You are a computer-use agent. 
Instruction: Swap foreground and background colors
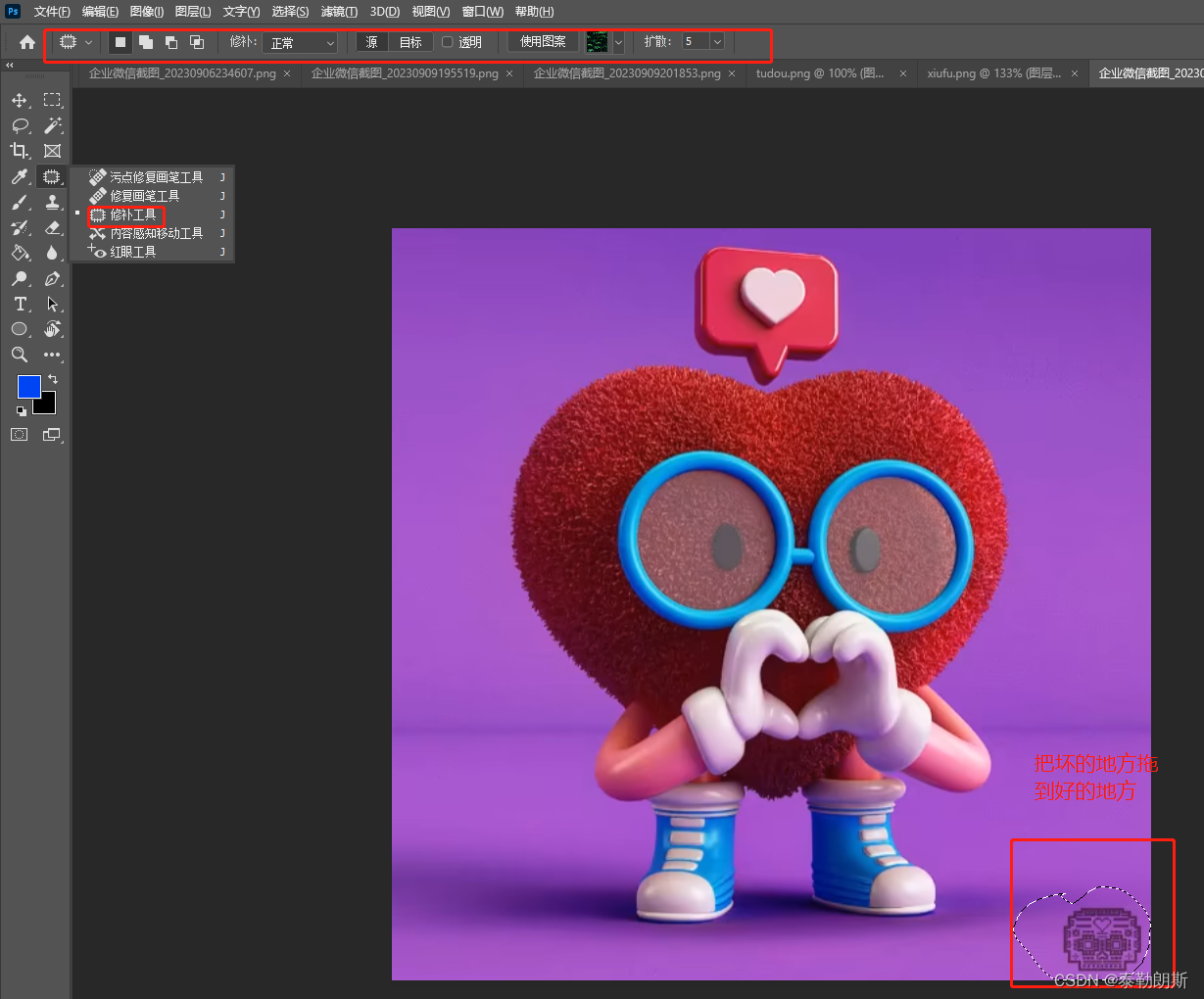point(53,379)
